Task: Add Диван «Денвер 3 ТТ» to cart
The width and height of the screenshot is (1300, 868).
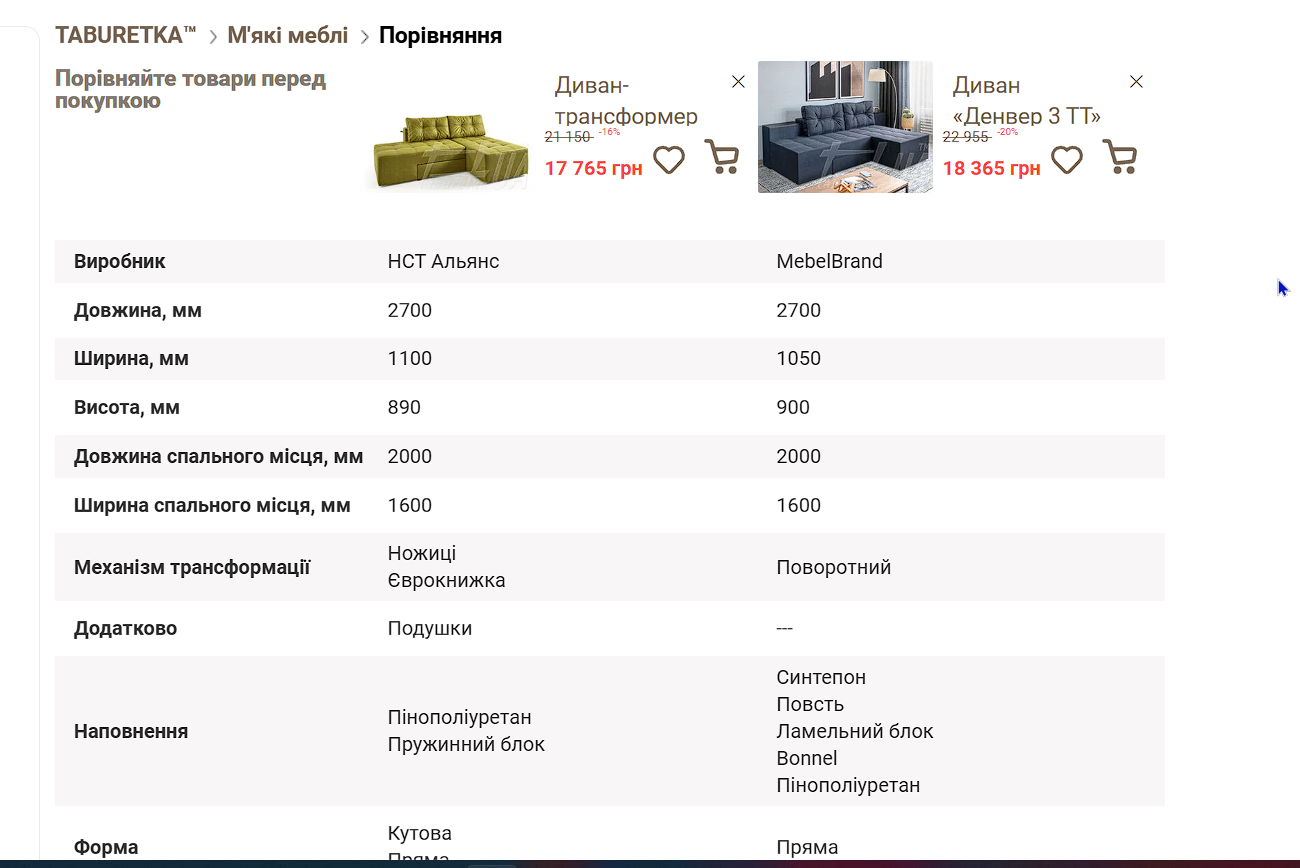Action: (1119, 157)
